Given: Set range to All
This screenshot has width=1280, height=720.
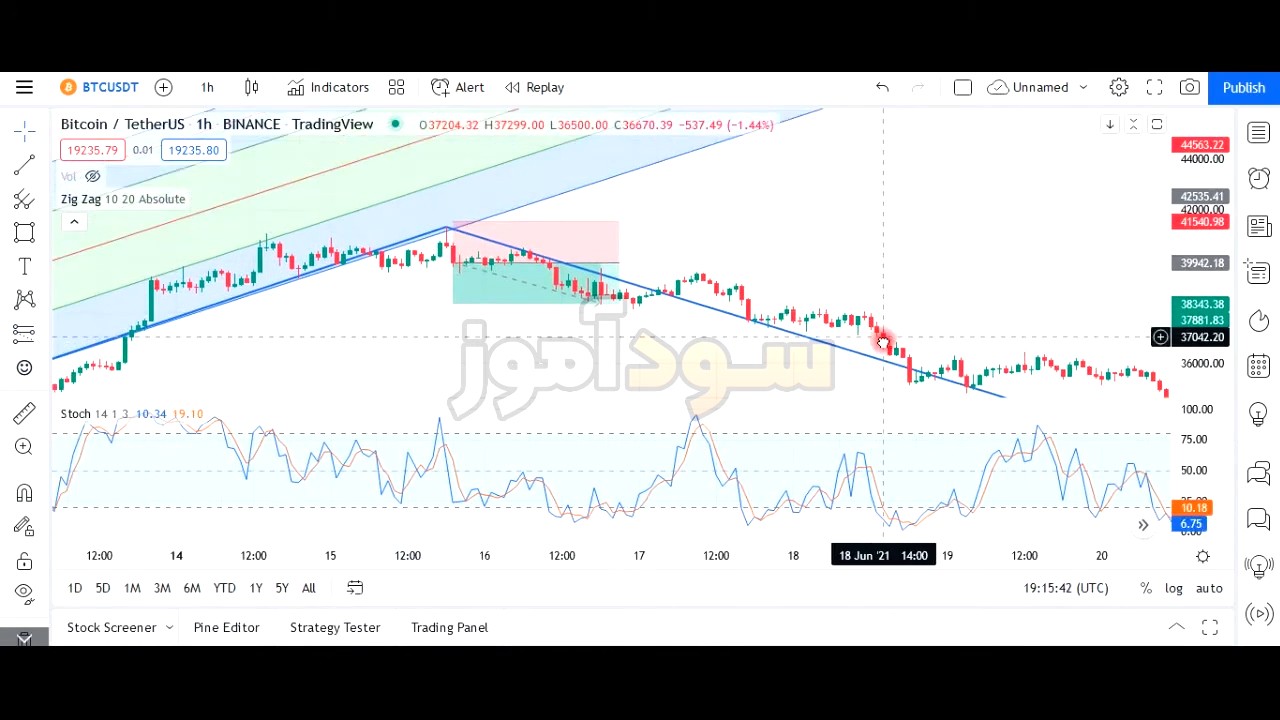Looking at the screenshot, I should [309, 588].
